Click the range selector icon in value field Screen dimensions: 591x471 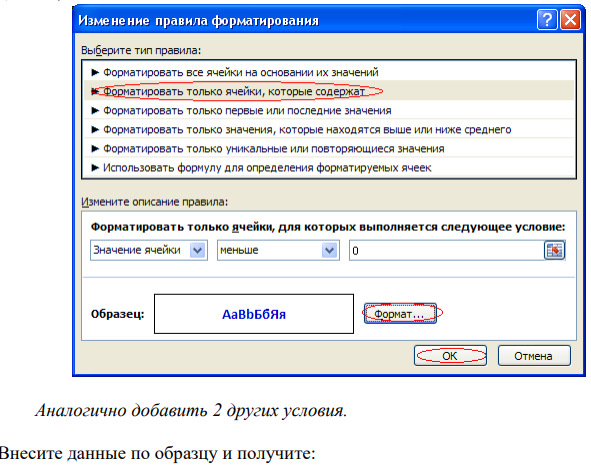554,250
